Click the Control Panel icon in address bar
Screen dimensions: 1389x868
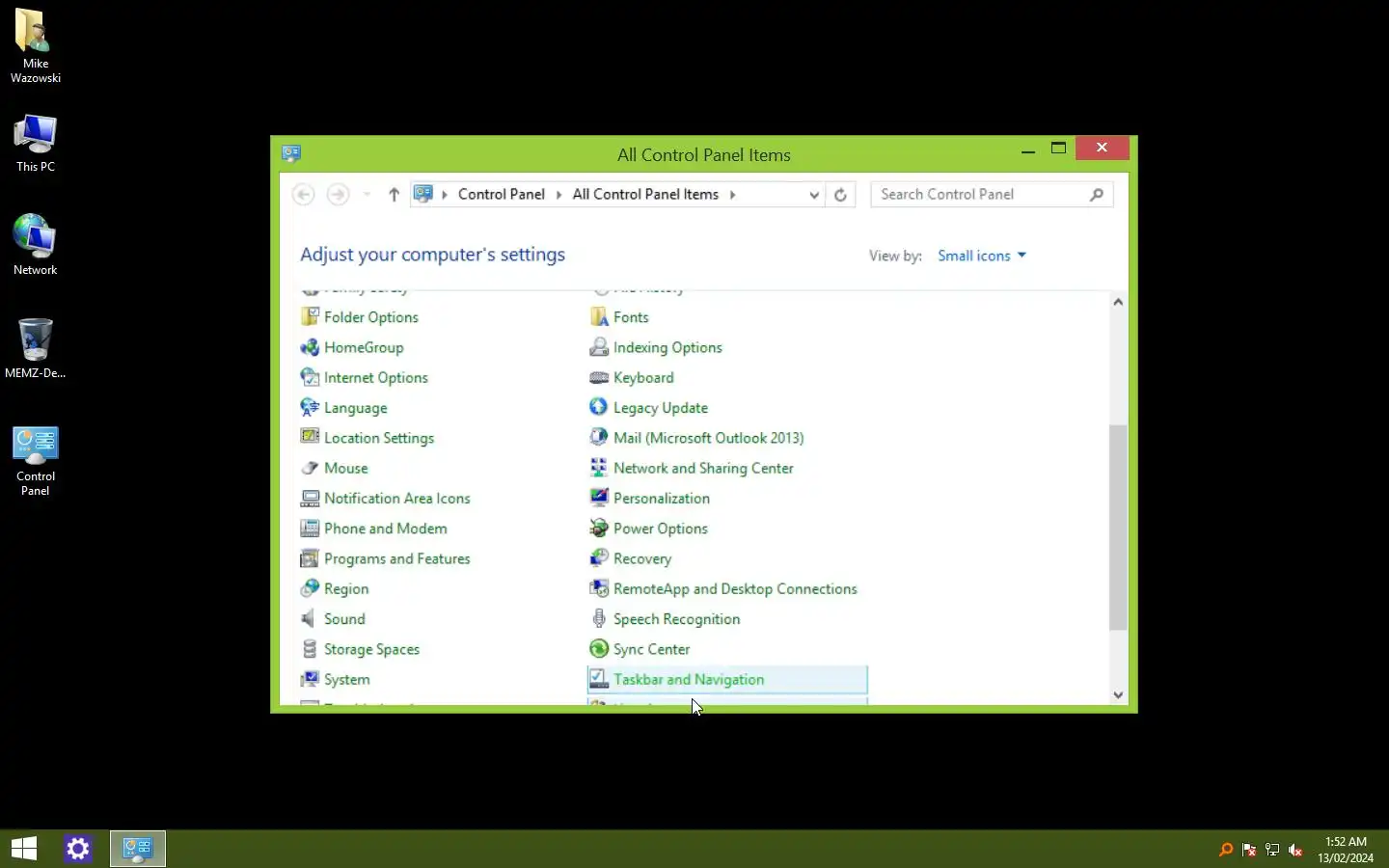coord(422,194)
